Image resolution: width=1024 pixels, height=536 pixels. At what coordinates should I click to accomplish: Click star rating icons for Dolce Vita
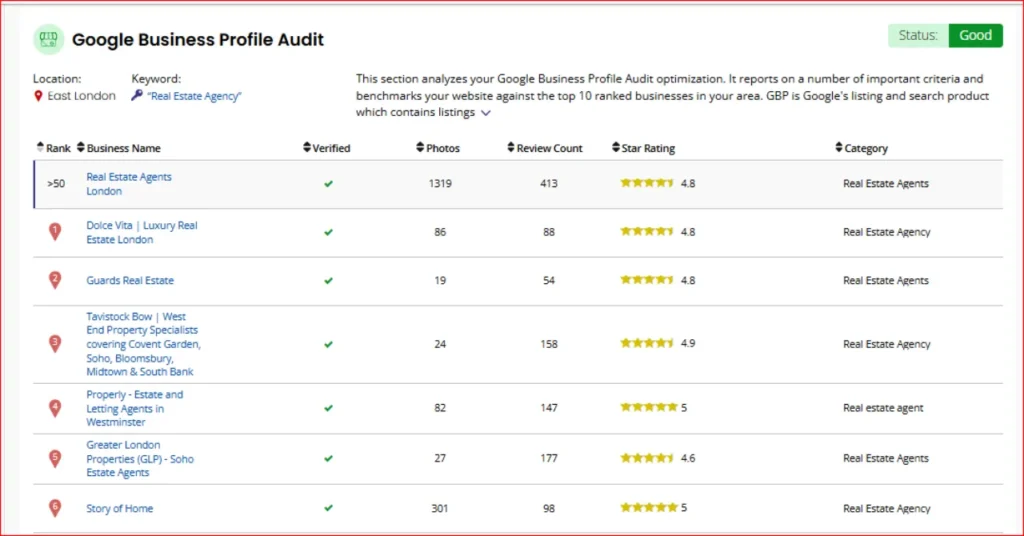click(x=647, y=231)
